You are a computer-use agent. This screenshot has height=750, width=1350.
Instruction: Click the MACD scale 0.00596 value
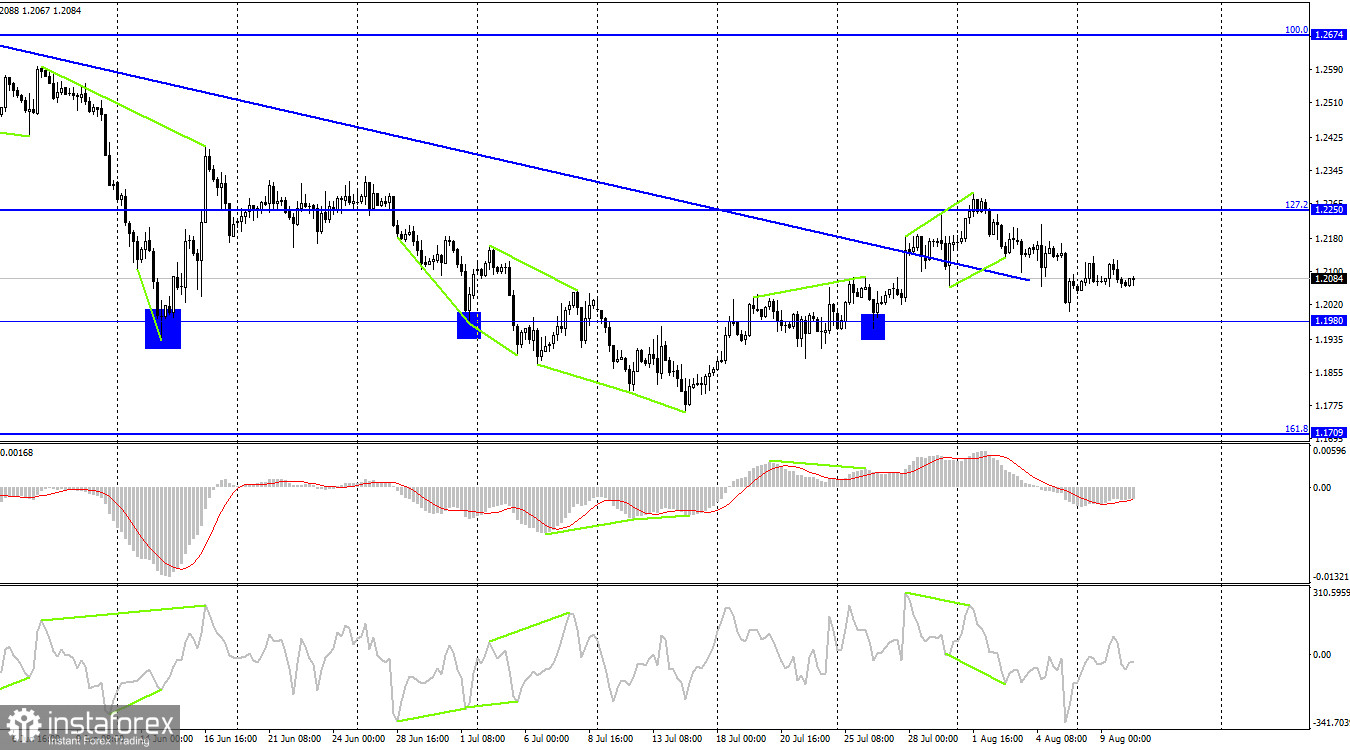(1331, 452)
